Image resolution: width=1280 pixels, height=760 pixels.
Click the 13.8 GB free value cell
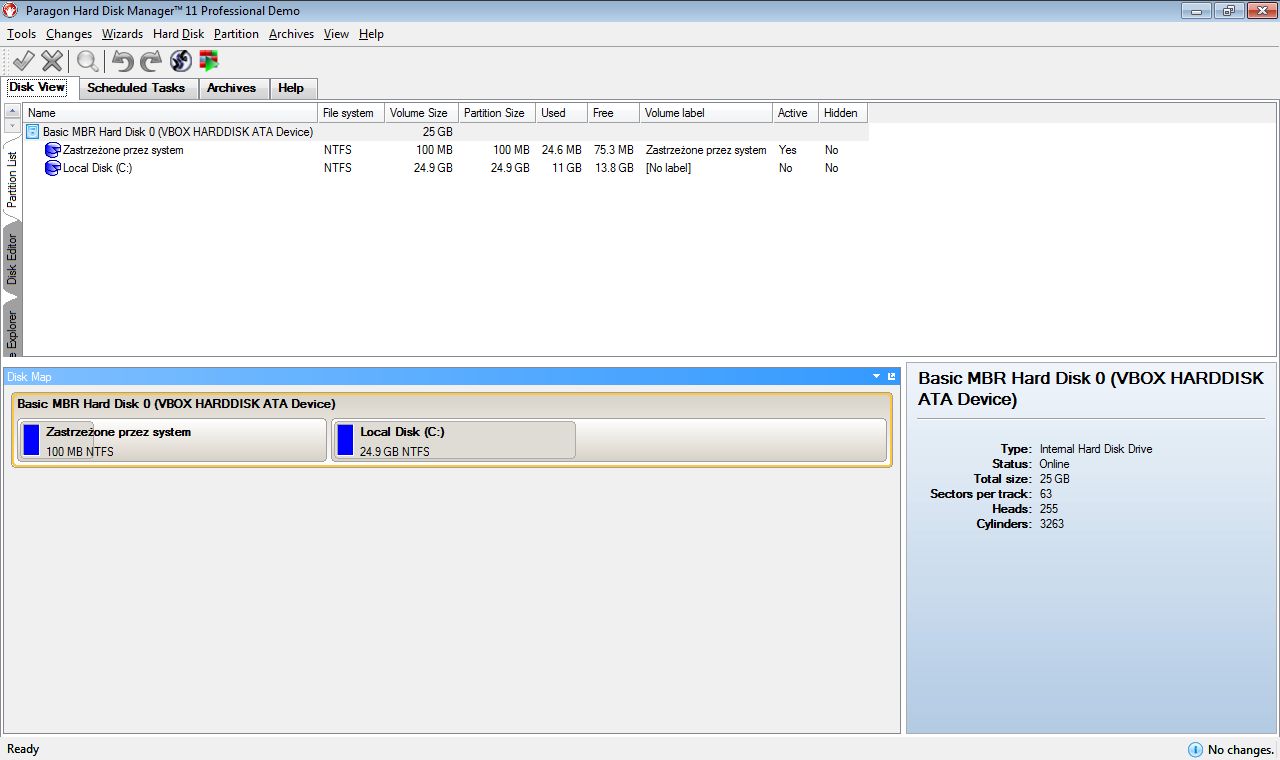(x=613, y=168)
